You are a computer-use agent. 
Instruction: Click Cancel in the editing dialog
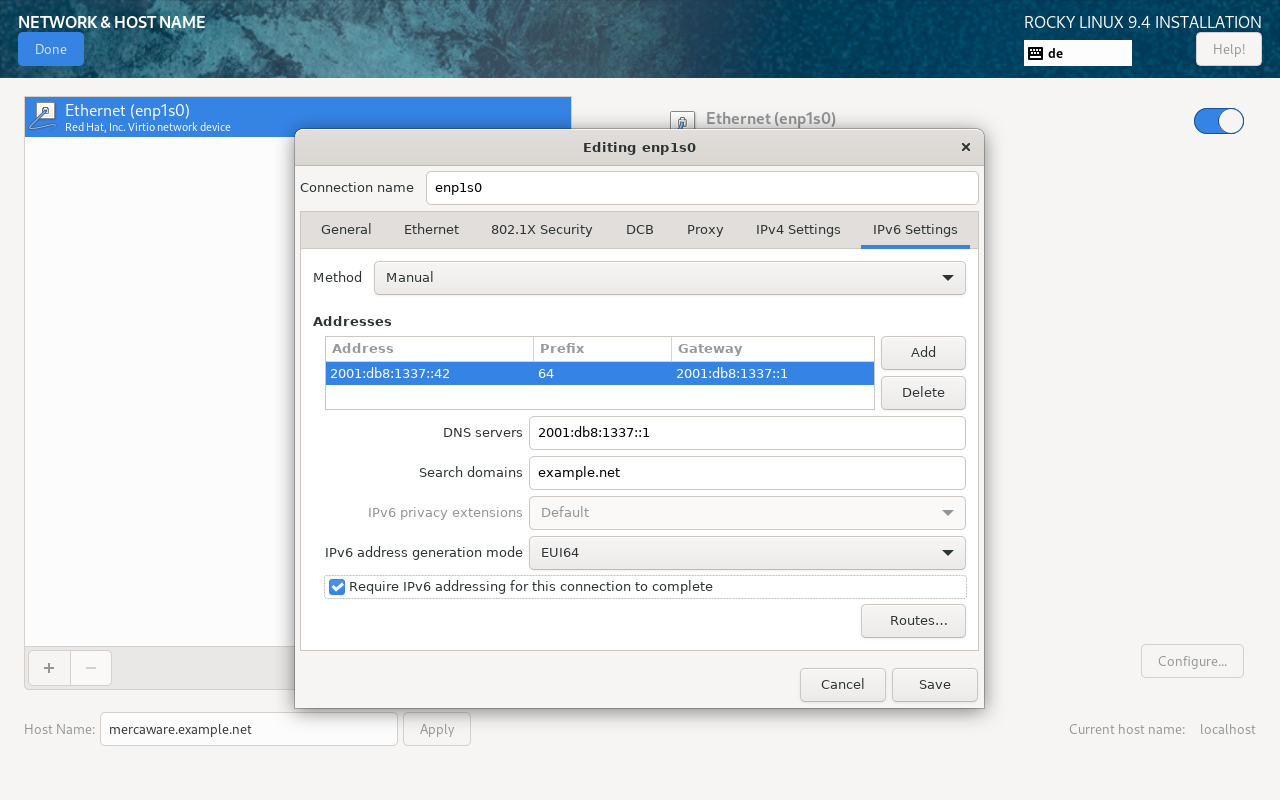[x=842, y=685]
